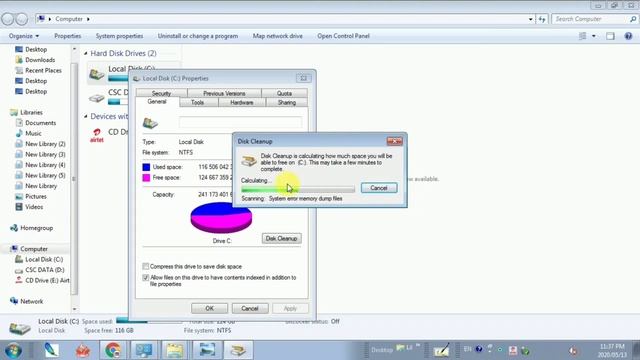Open the Security tab

pyautogui.click(x=161, y=93)
